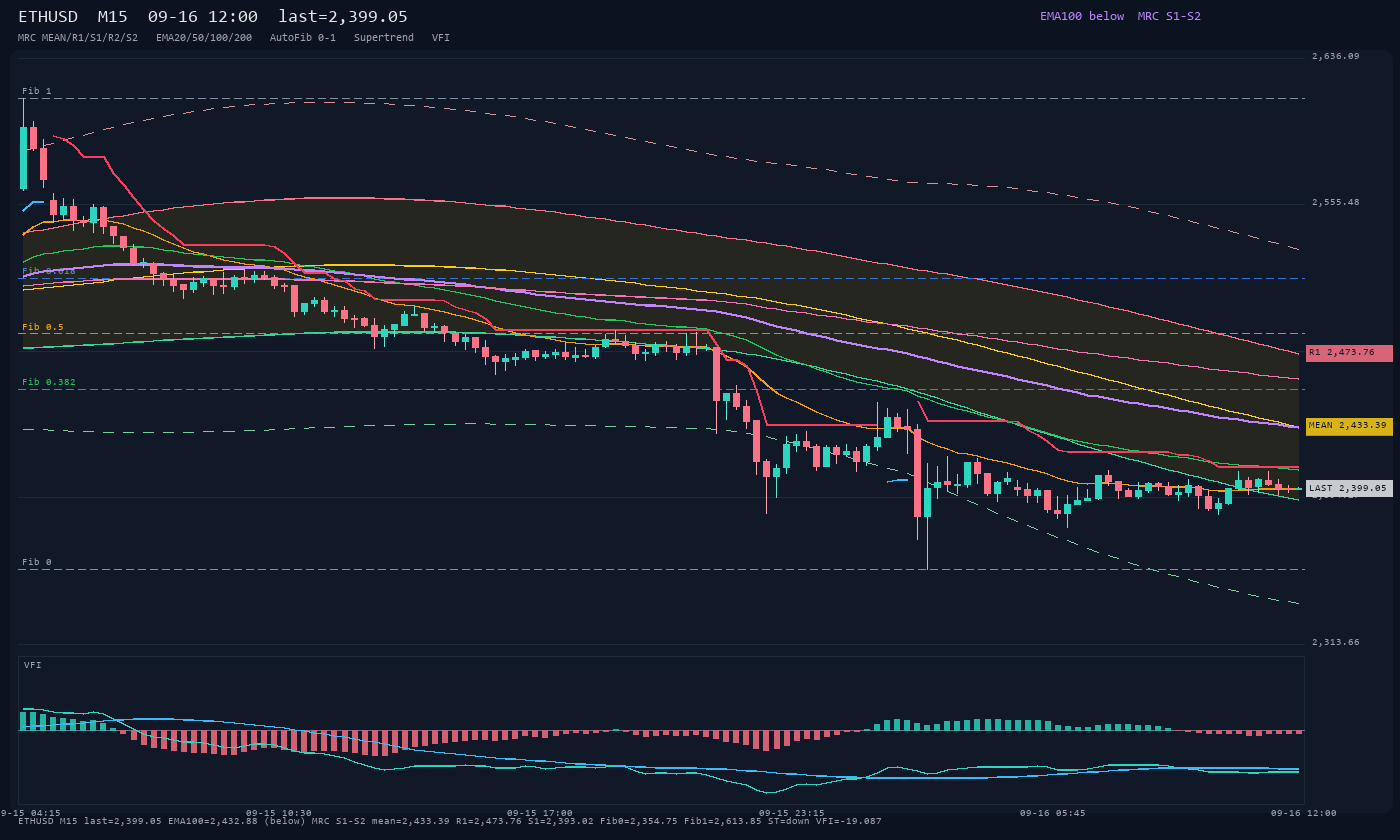Click the Fib 0.618 level label
1400x840 pixels.
click(x=49, y=271)
